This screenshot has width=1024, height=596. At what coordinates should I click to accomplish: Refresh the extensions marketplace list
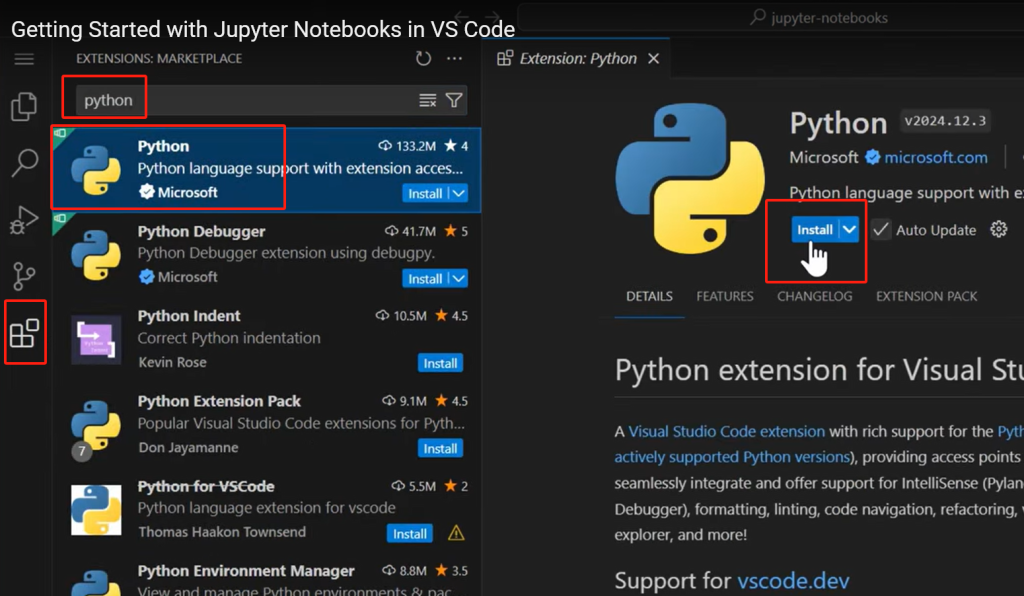pyautogui.click(x=423, y=59)
